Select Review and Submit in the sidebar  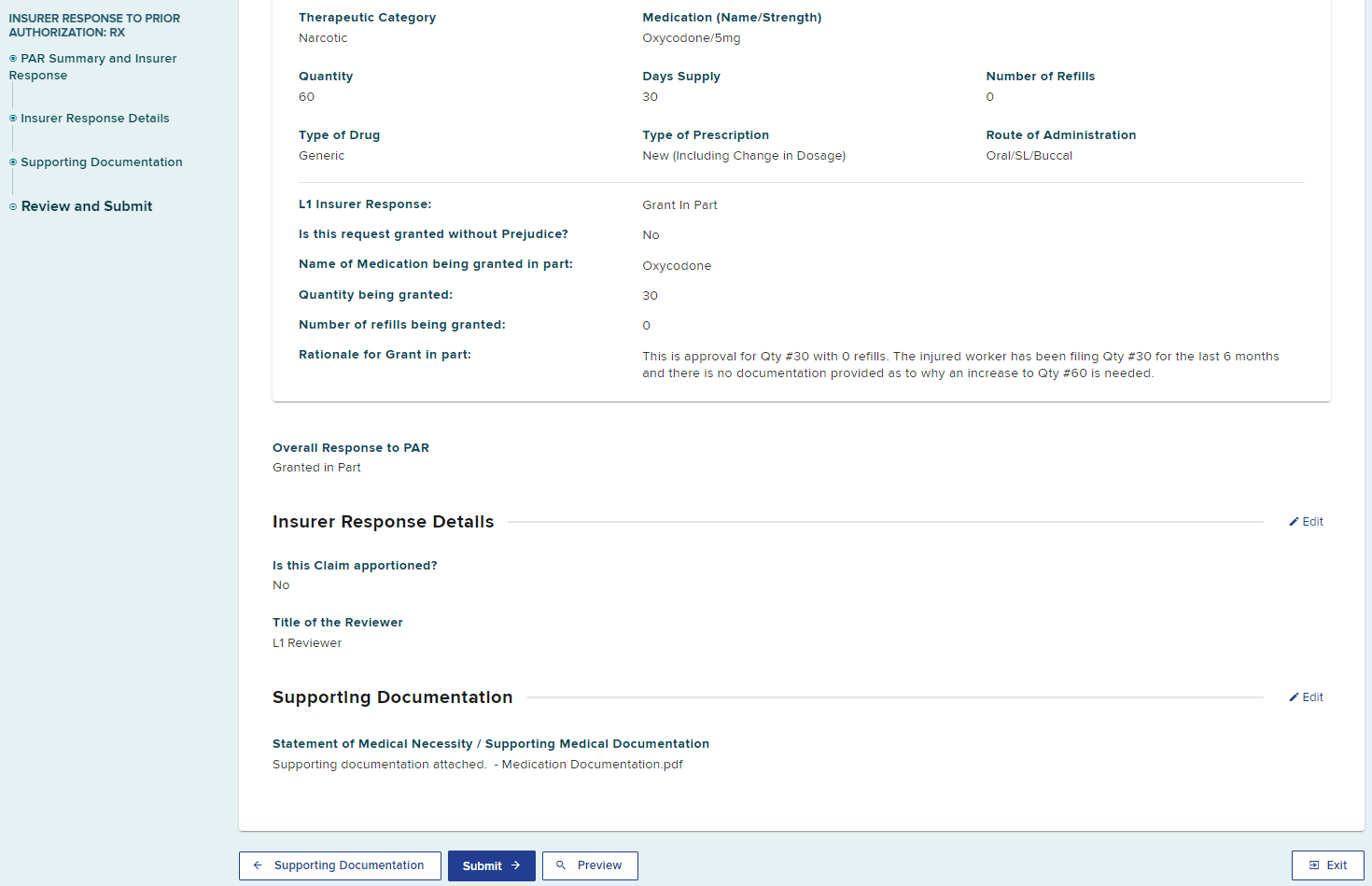pos(87,206)
